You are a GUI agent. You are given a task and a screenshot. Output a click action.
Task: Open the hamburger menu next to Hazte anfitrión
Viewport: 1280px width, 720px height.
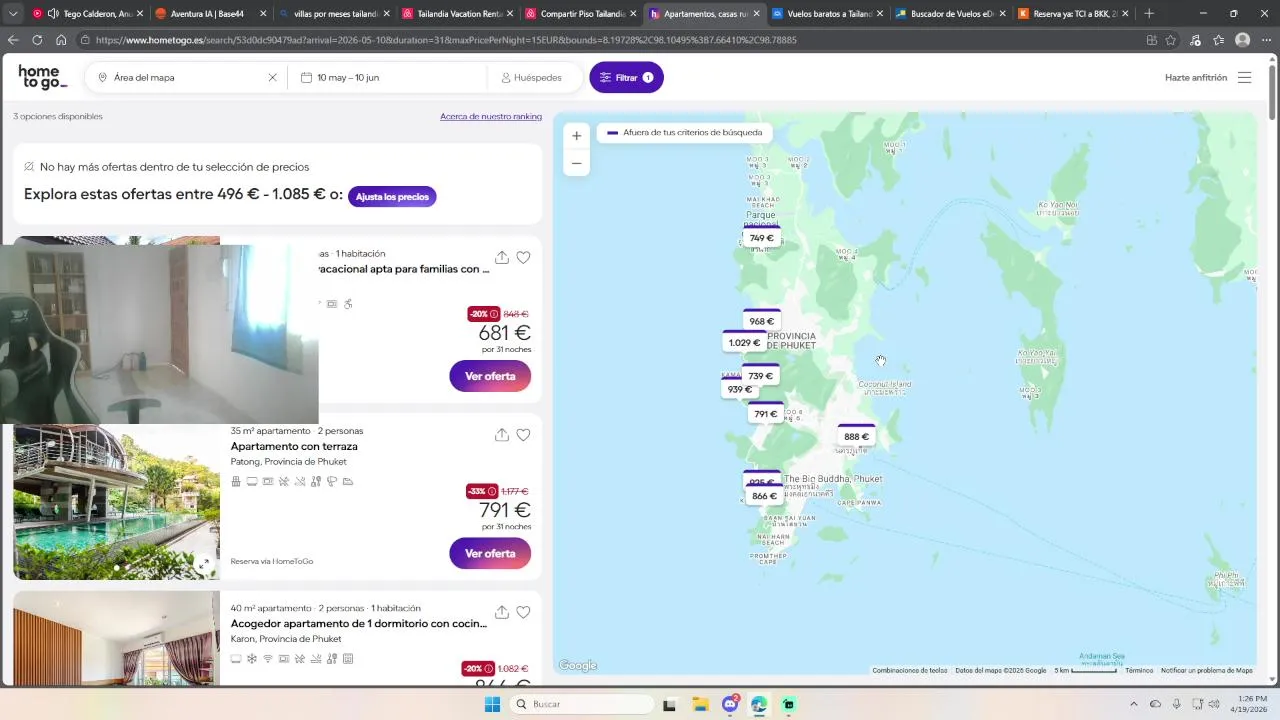pos(1244,77)
